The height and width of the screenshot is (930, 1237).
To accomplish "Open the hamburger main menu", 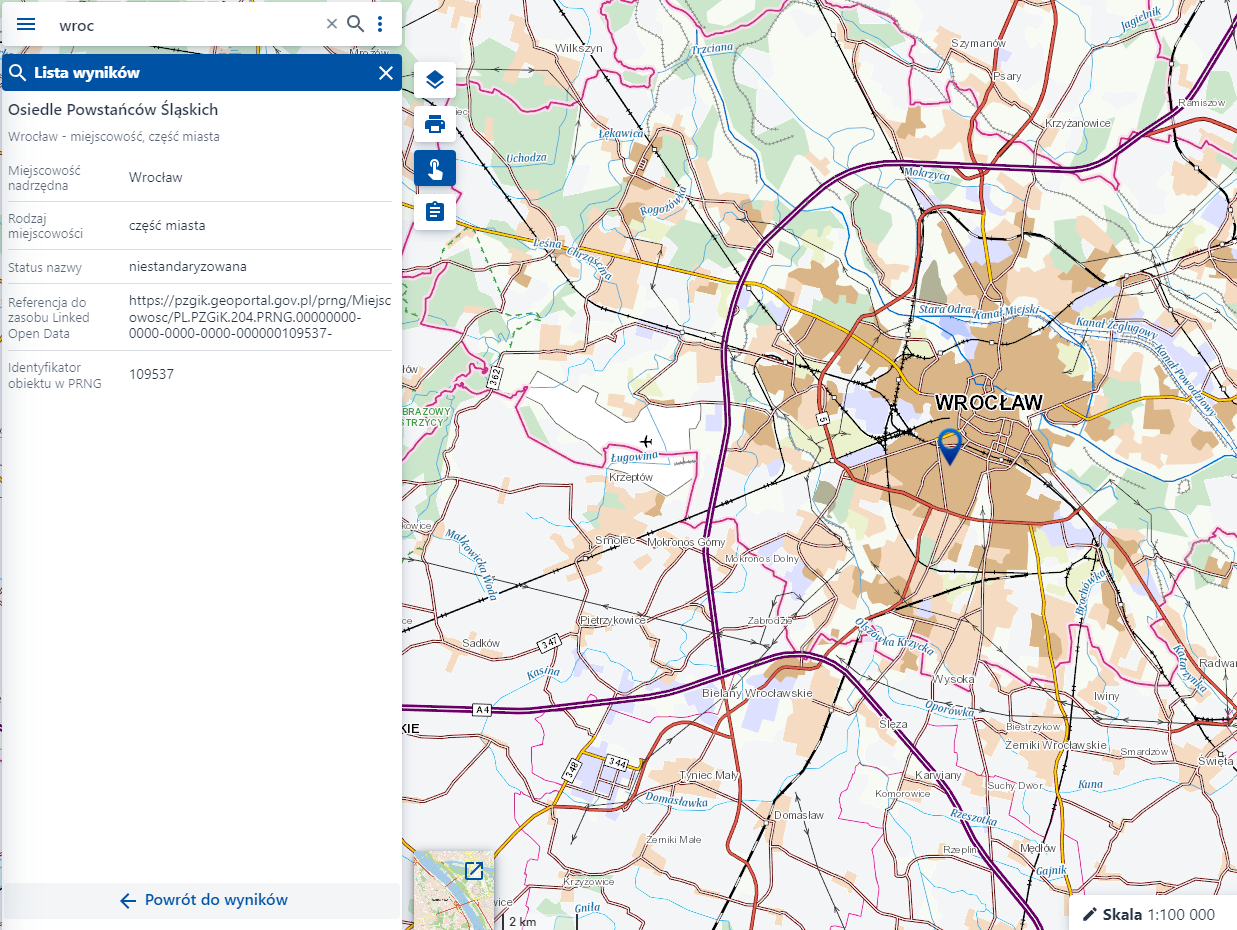I will 26,24.
